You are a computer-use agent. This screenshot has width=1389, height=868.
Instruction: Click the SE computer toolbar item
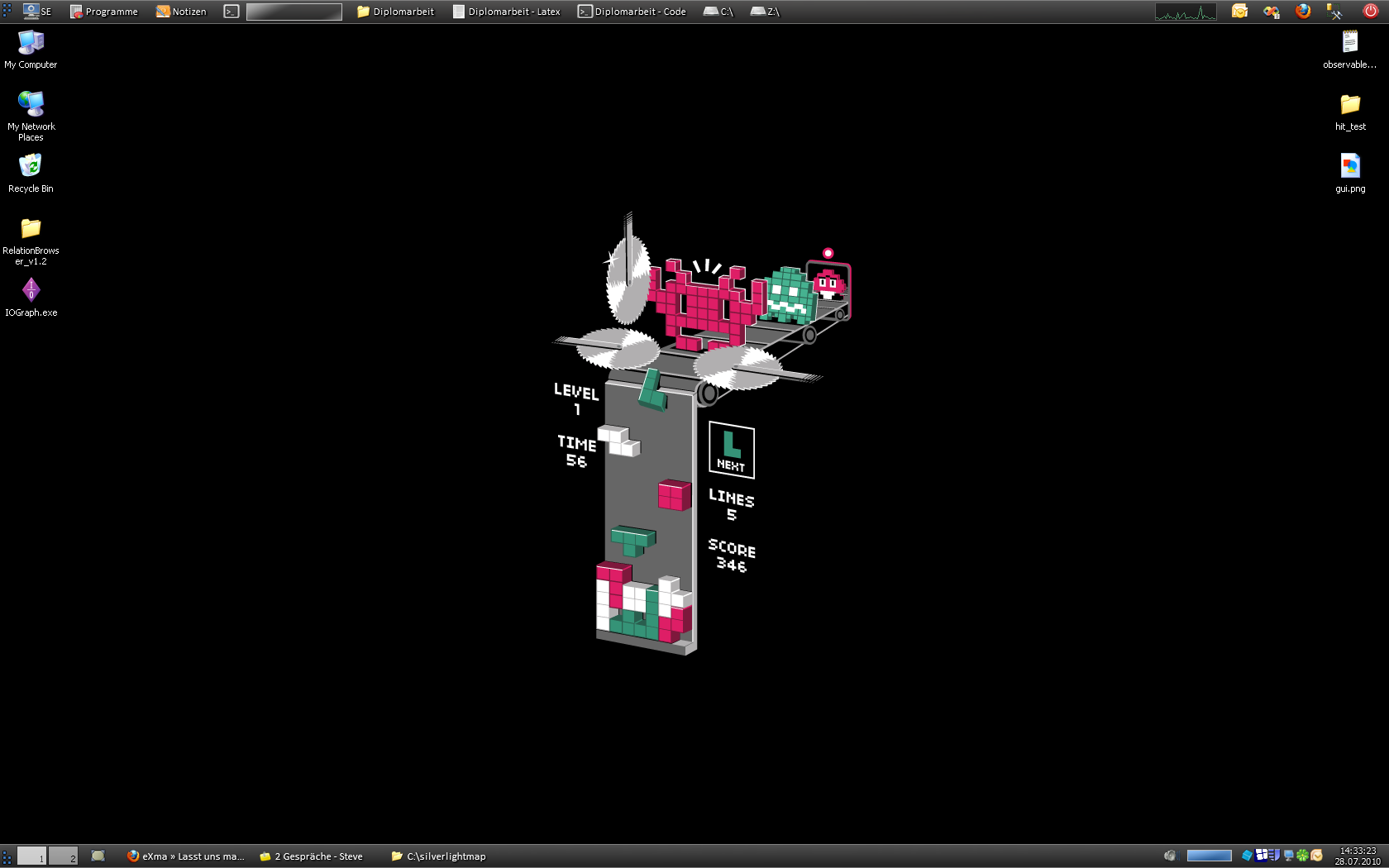37,12
